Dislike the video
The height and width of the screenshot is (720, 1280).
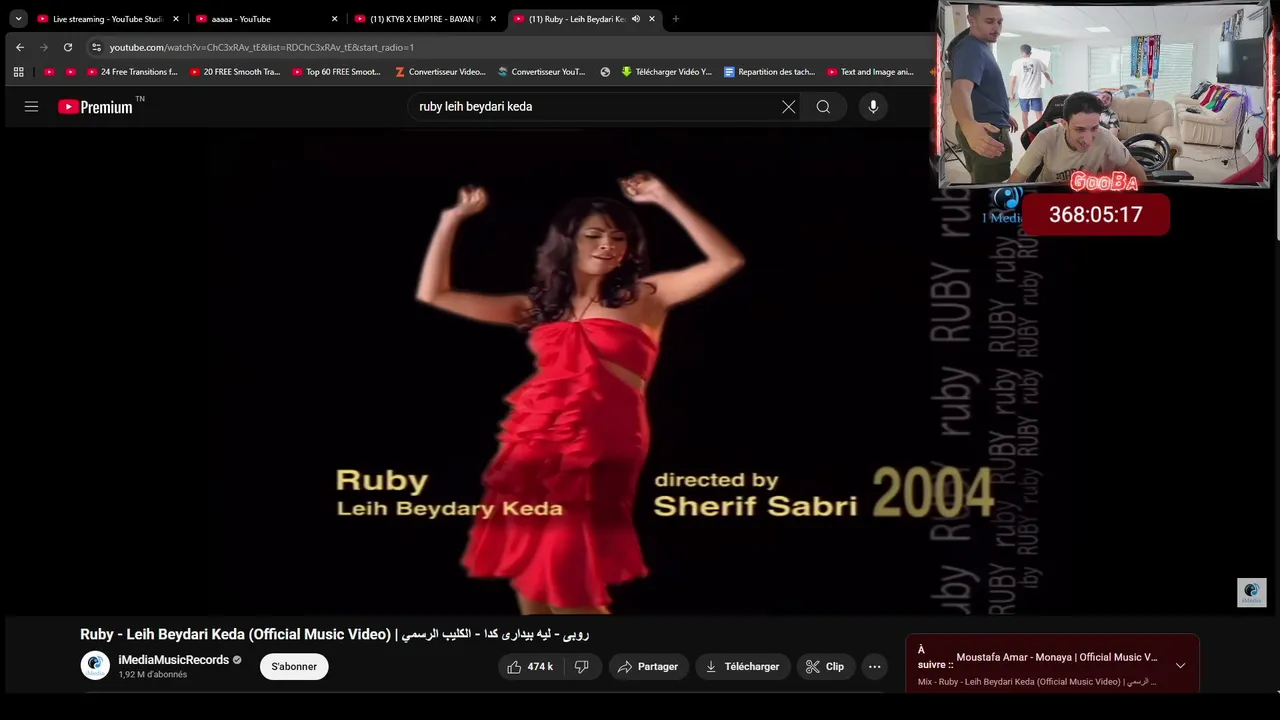point(582,666)
